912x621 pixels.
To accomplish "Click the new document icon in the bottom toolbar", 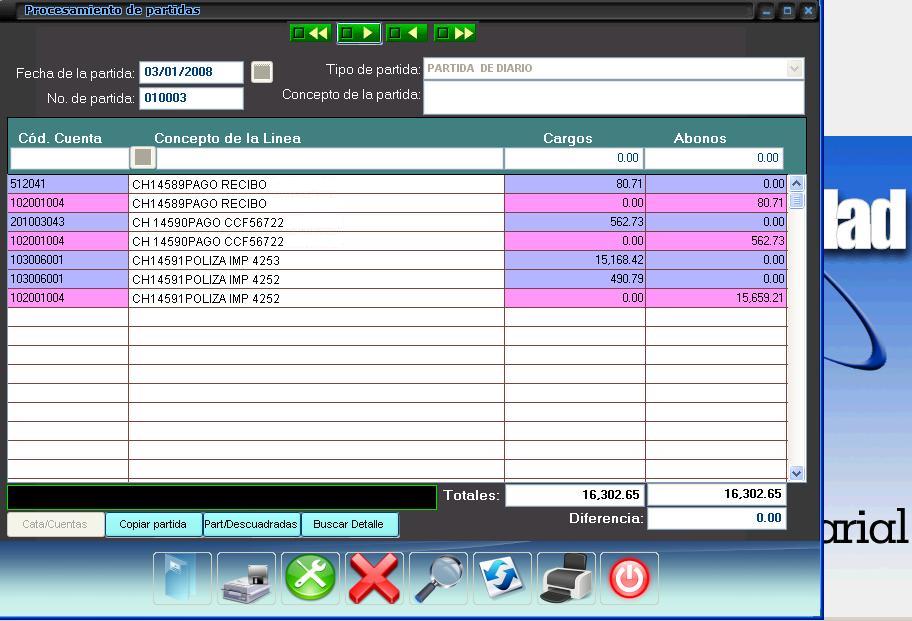I will [182, 579].
